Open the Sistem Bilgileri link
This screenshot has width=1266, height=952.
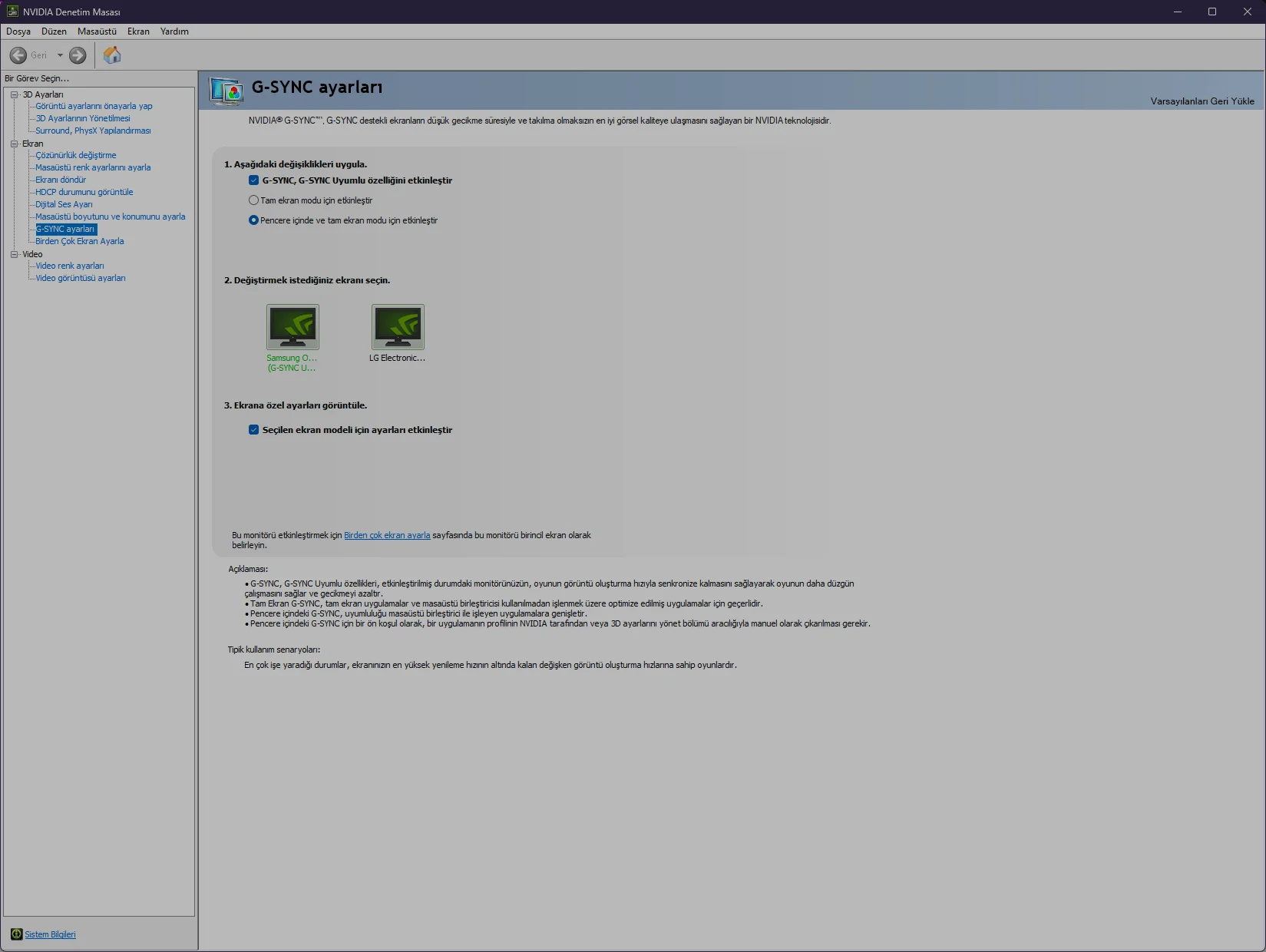[50, 934]
